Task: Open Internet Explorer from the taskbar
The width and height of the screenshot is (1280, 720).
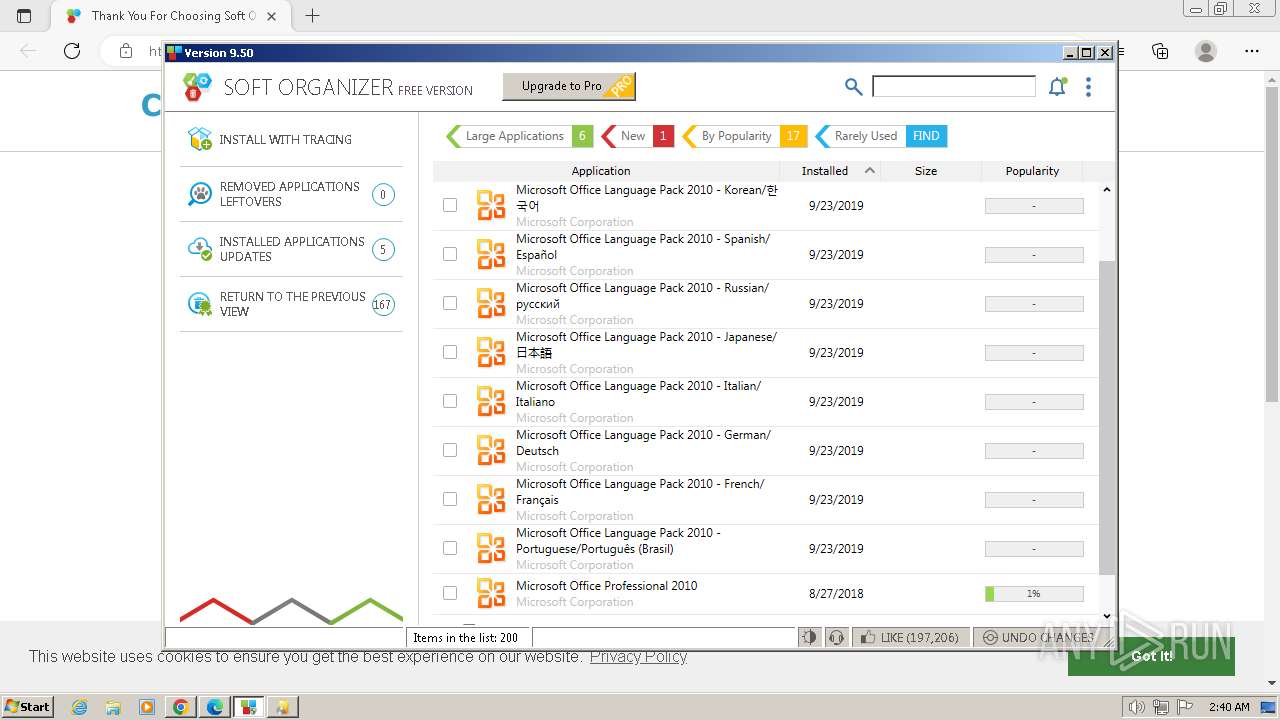Action: 79,707
